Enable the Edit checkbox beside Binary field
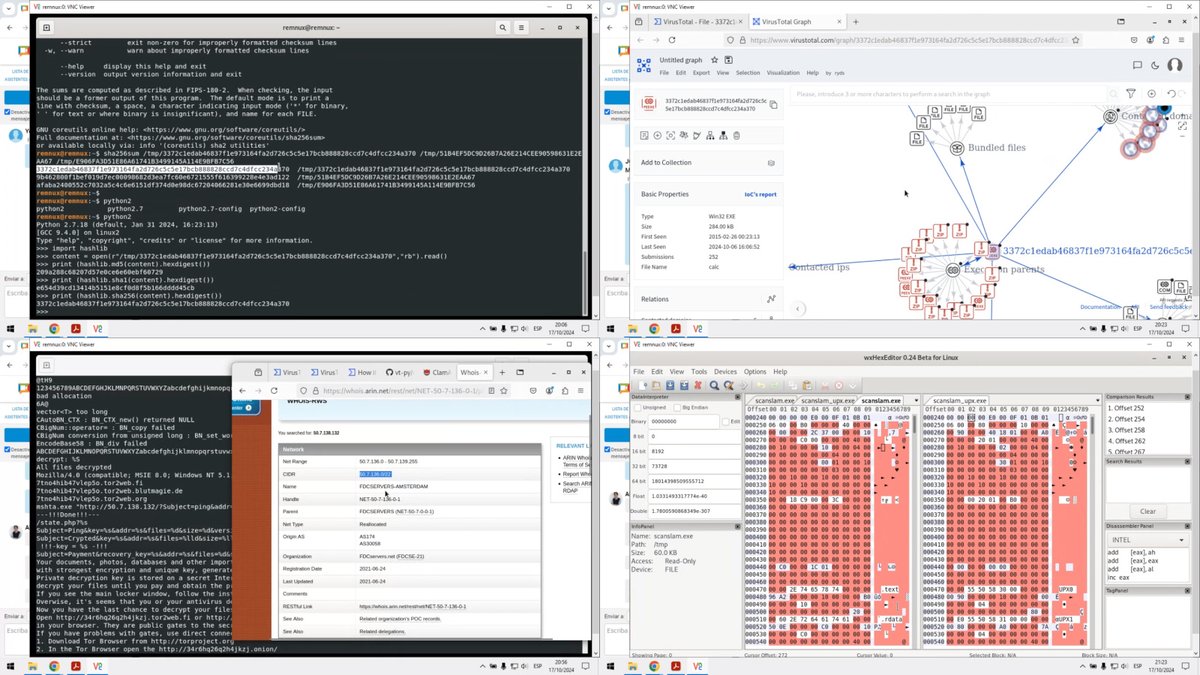The height and width of the screenshot is (675, 1200). click(727, 421)
